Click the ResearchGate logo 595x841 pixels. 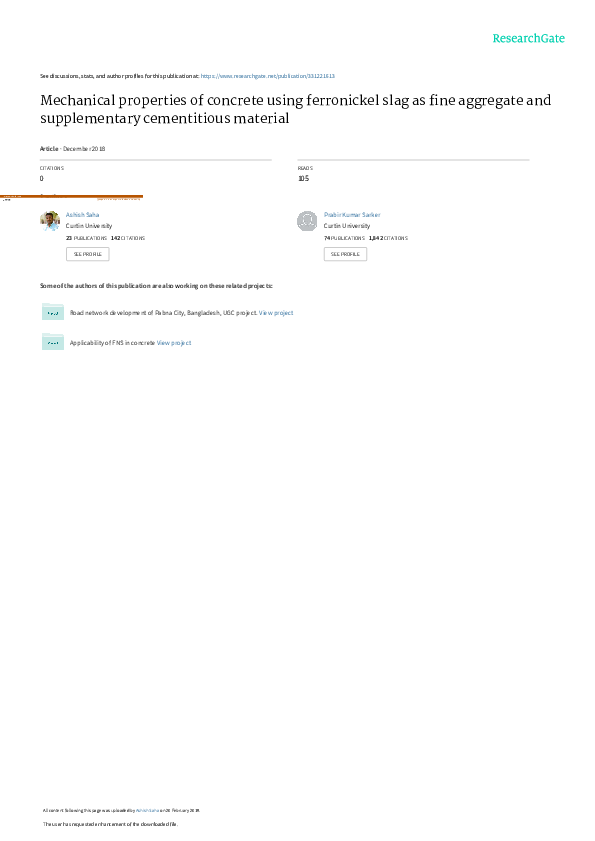(528, 38)
